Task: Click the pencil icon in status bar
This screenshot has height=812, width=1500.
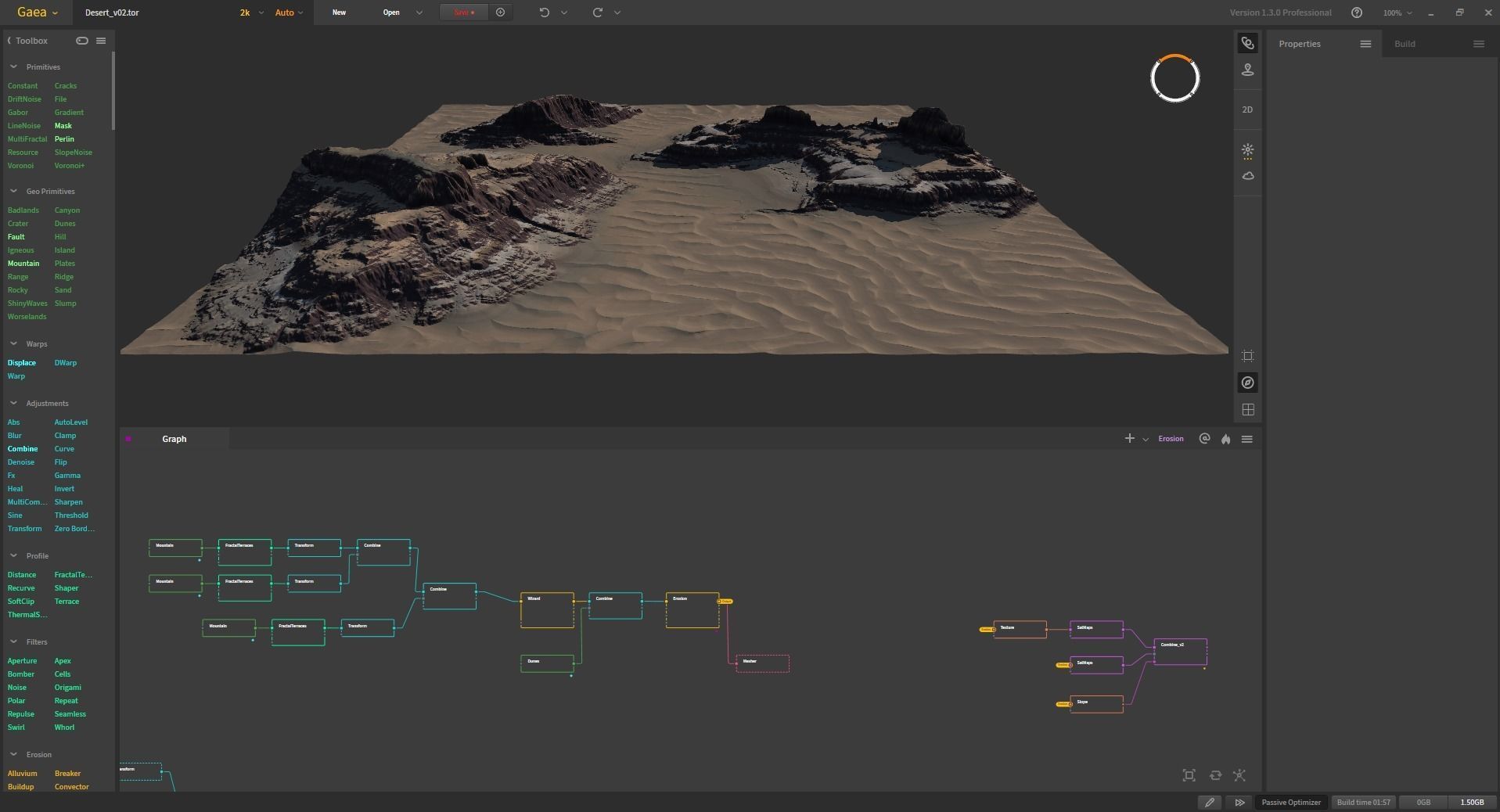Action: [1210, 802]
